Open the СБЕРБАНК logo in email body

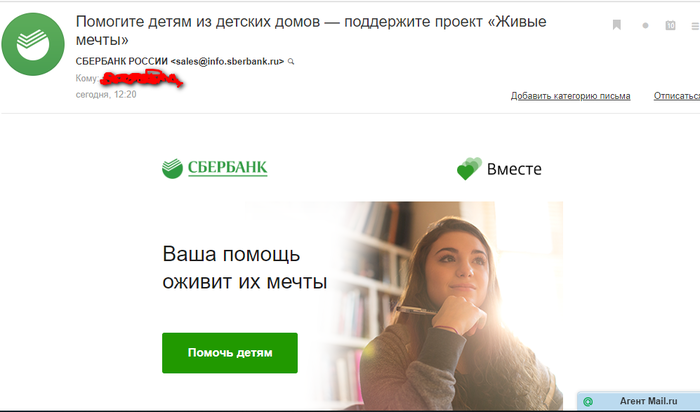[215, 168]
